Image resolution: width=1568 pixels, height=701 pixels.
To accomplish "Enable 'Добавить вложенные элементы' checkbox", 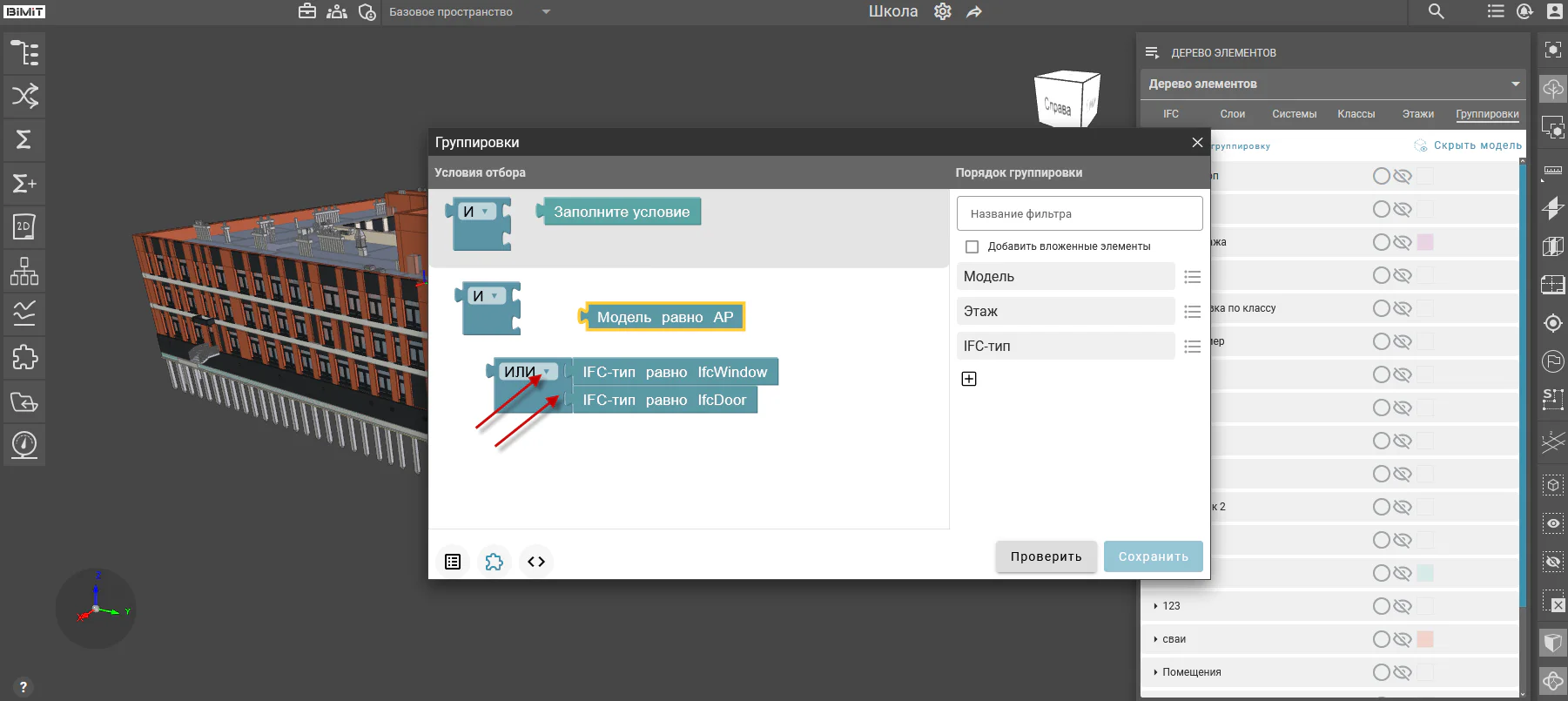I will tap(972, 246).
